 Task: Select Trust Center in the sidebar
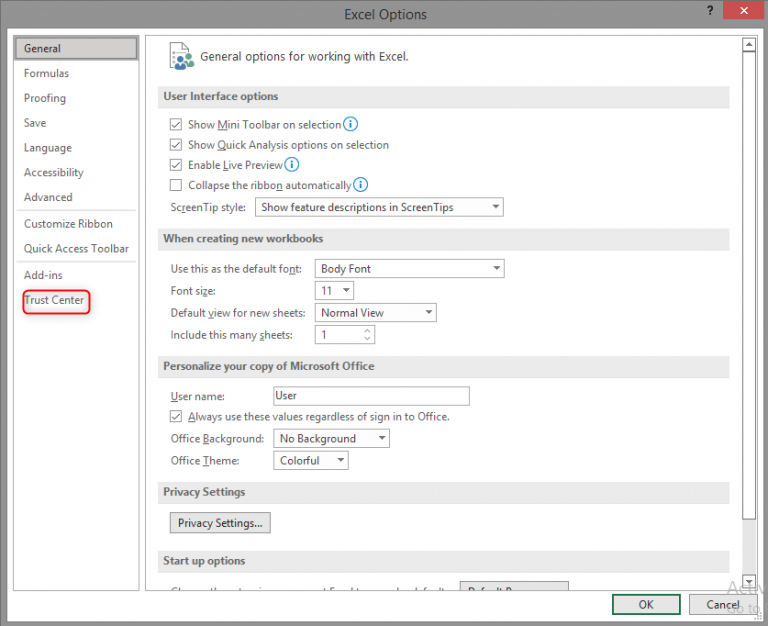coord(55,300)
